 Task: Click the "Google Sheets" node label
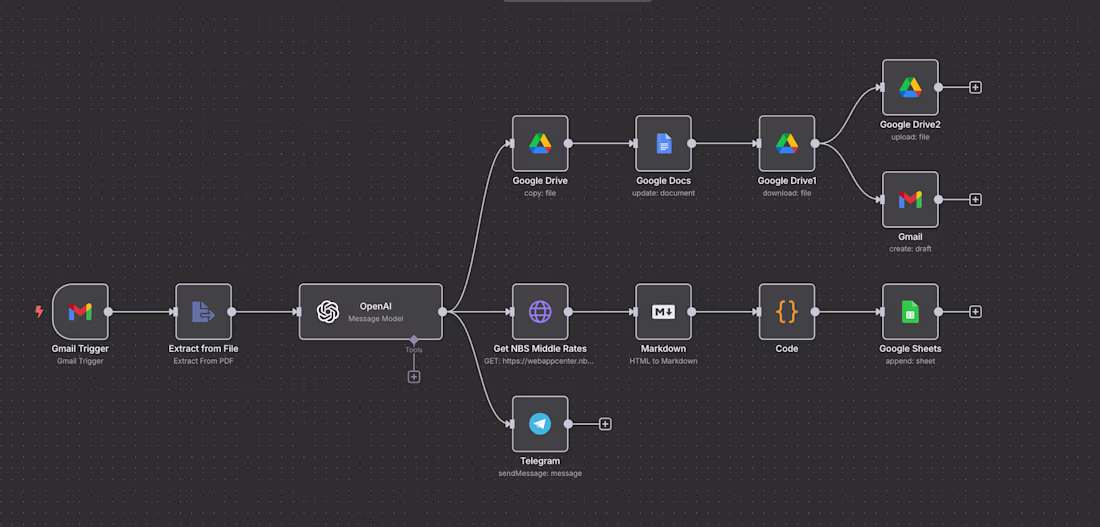pyautogui.click(x=911, y=349)
